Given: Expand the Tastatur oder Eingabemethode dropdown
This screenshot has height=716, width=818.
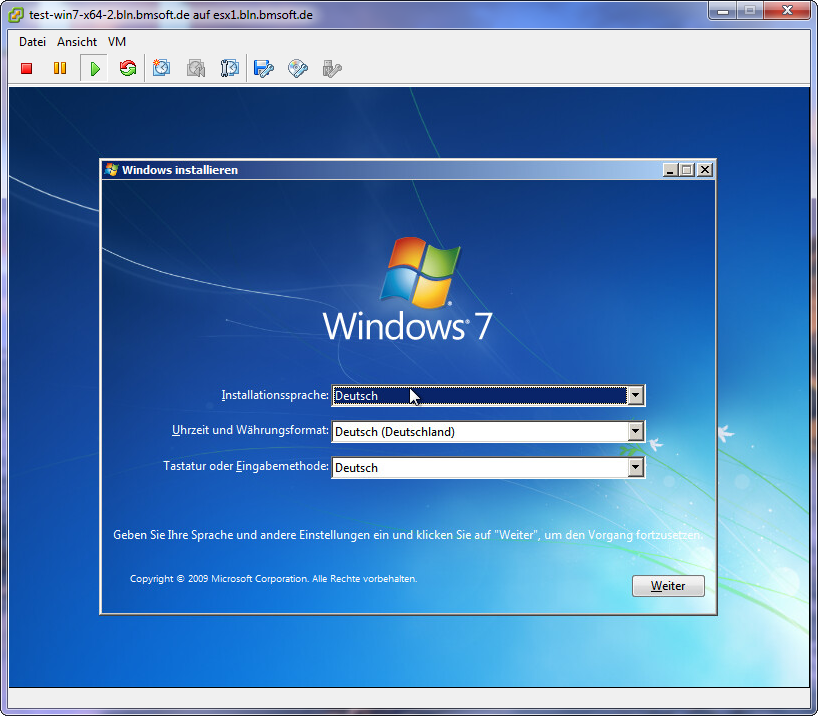Looking at the screenshot, I should [635, 468].
